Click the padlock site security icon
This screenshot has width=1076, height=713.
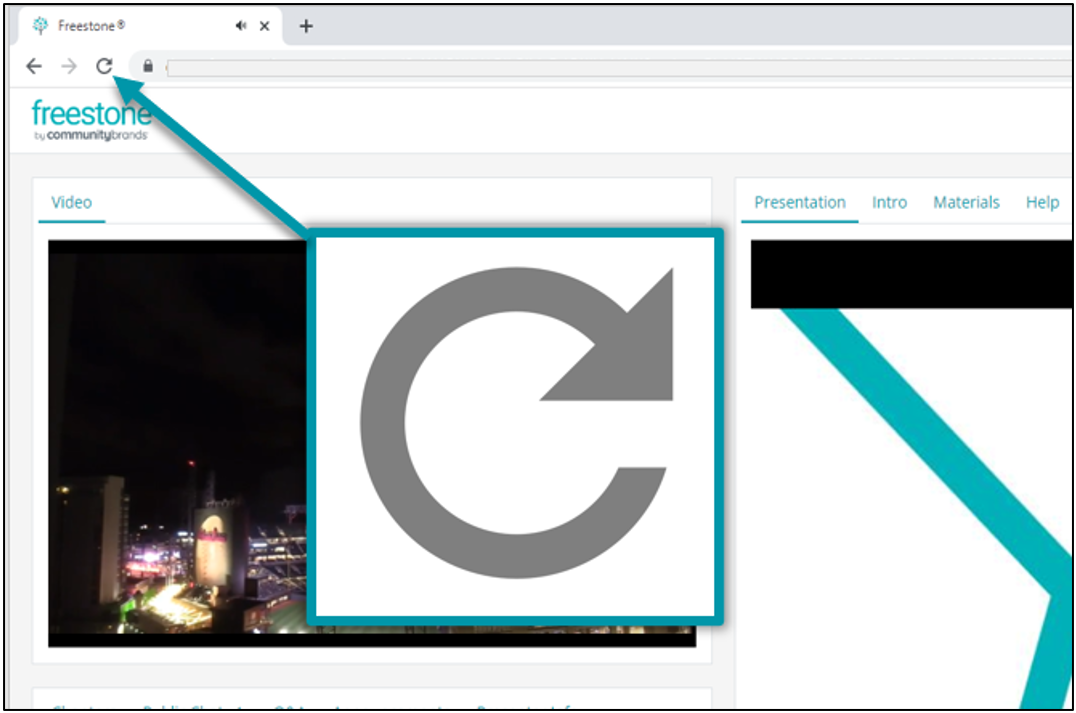[x=148, y=66]
